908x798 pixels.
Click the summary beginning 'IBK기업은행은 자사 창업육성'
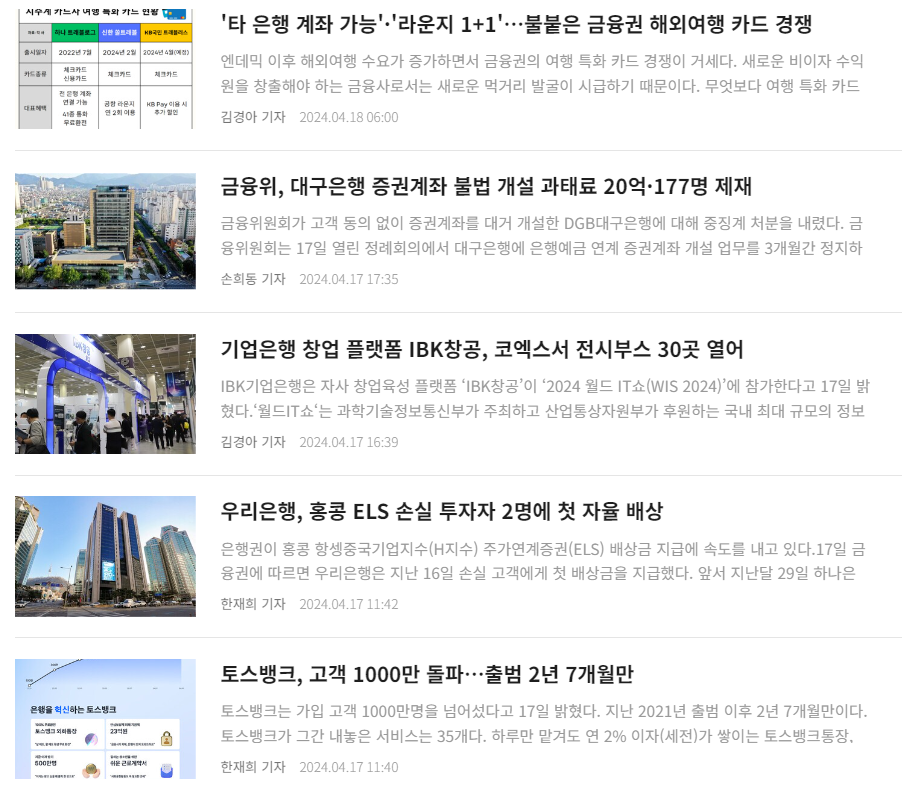click(x=545, y=398)
